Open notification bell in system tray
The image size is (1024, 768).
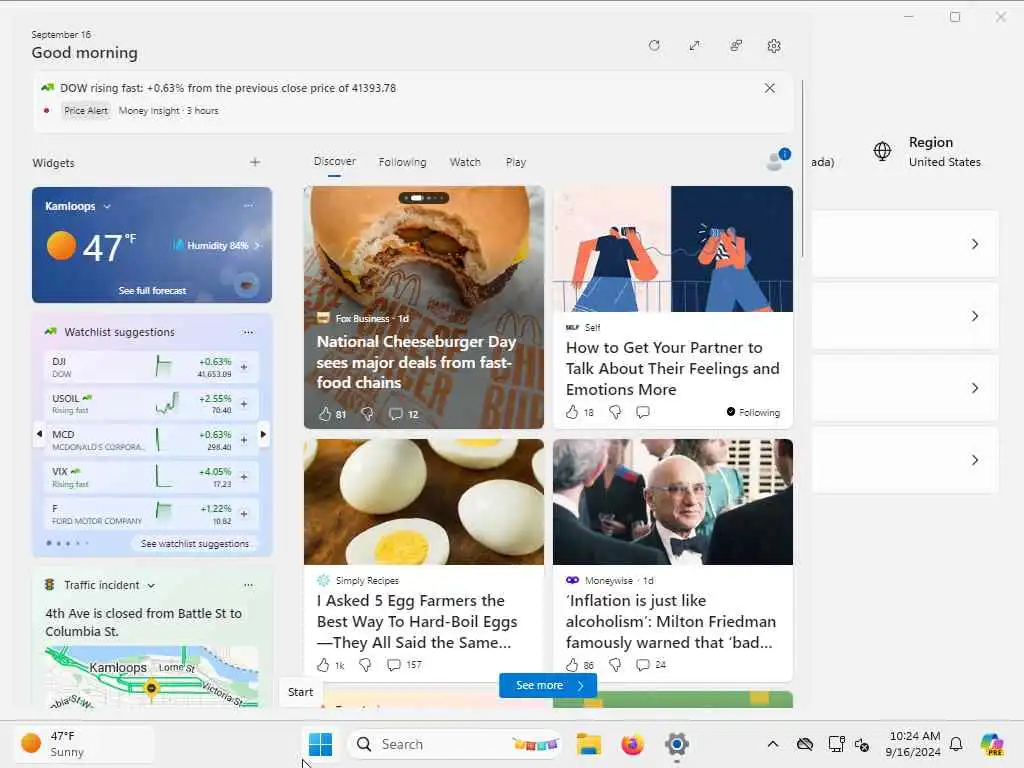(x=956, y=744)
